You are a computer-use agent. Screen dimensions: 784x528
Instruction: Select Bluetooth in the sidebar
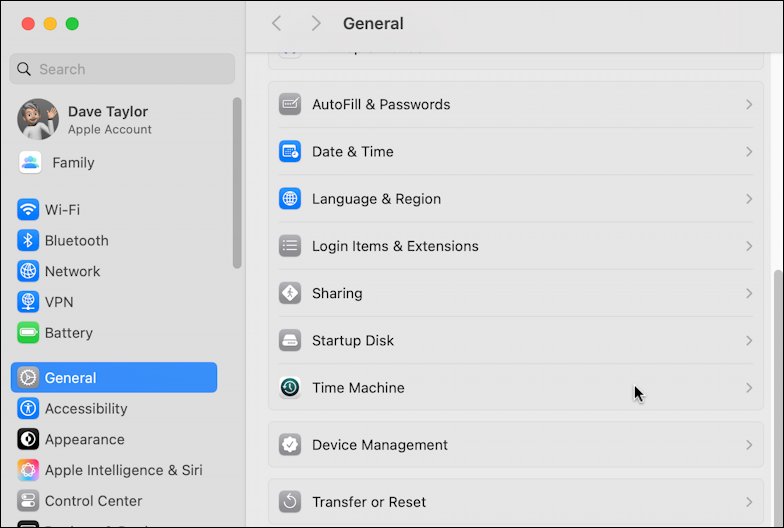[x=114, y=240]
